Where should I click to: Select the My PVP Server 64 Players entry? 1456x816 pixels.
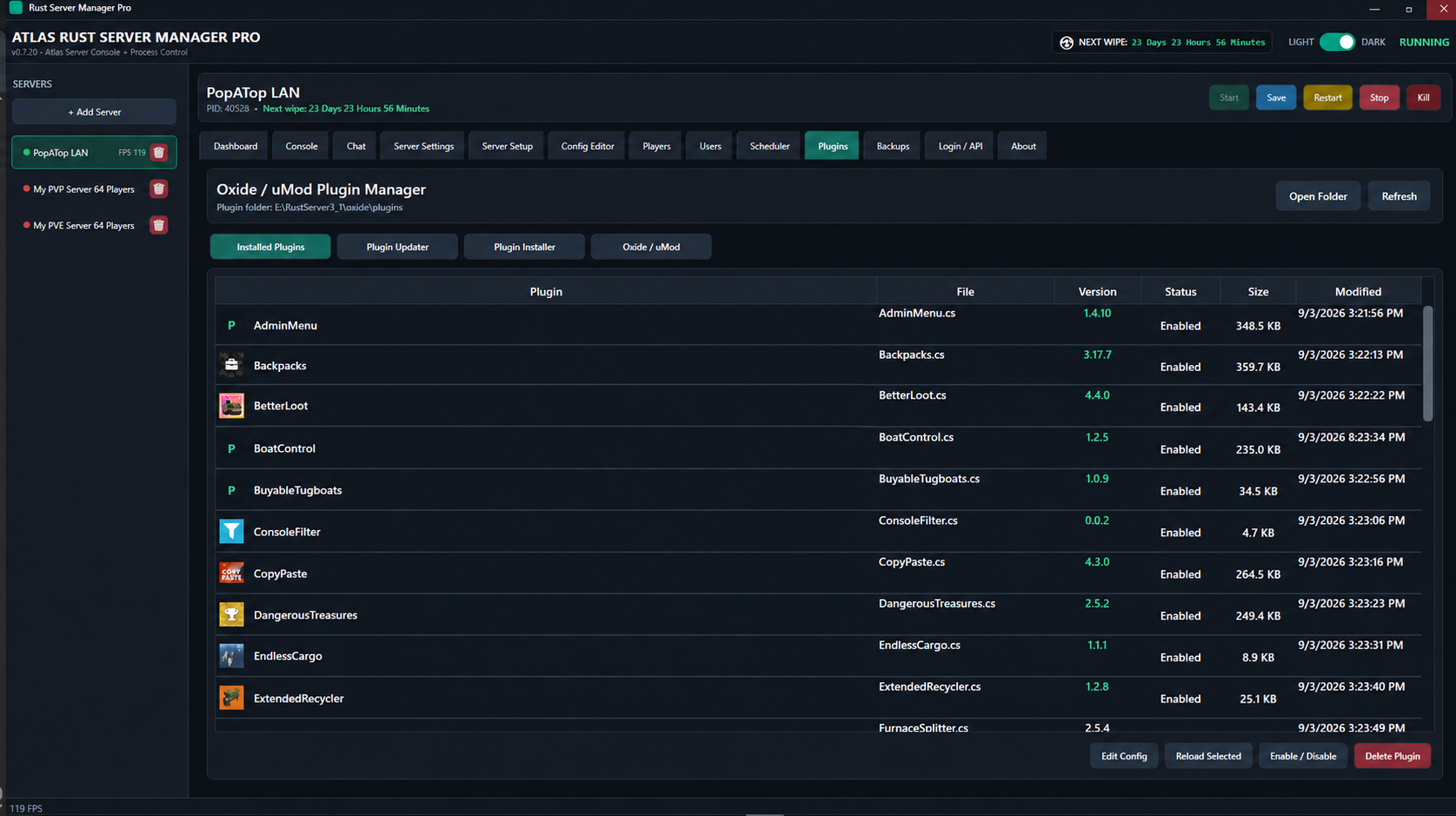pyautogui.click(x=94, y=189)
